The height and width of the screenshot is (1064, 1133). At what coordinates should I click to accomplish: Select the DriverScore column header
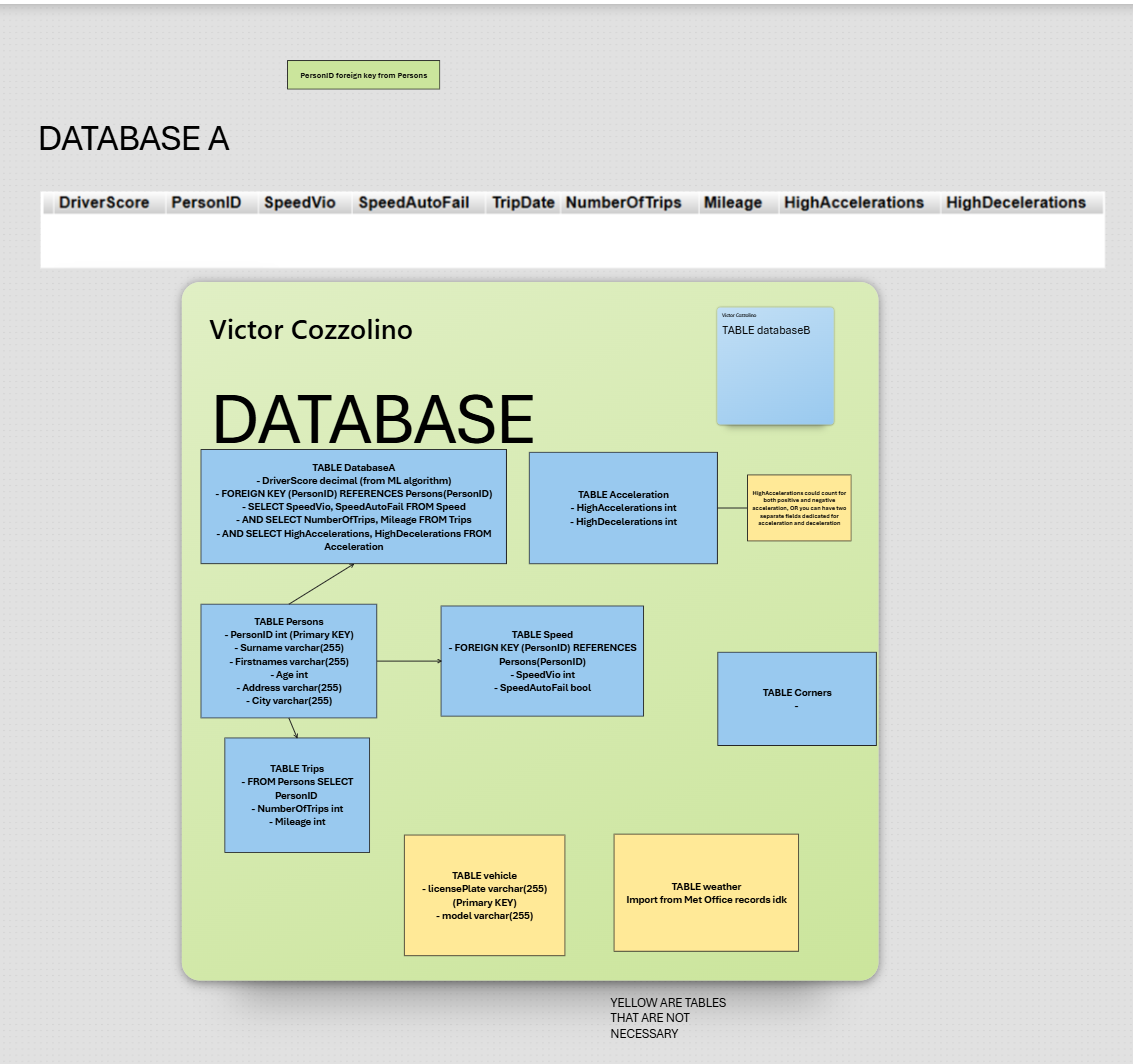tap(104, 203)
